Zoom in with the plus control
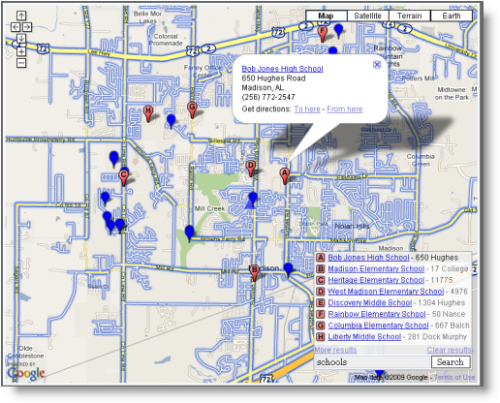The height and width of the screenshot is (403, 500). [x=21, y=51]
